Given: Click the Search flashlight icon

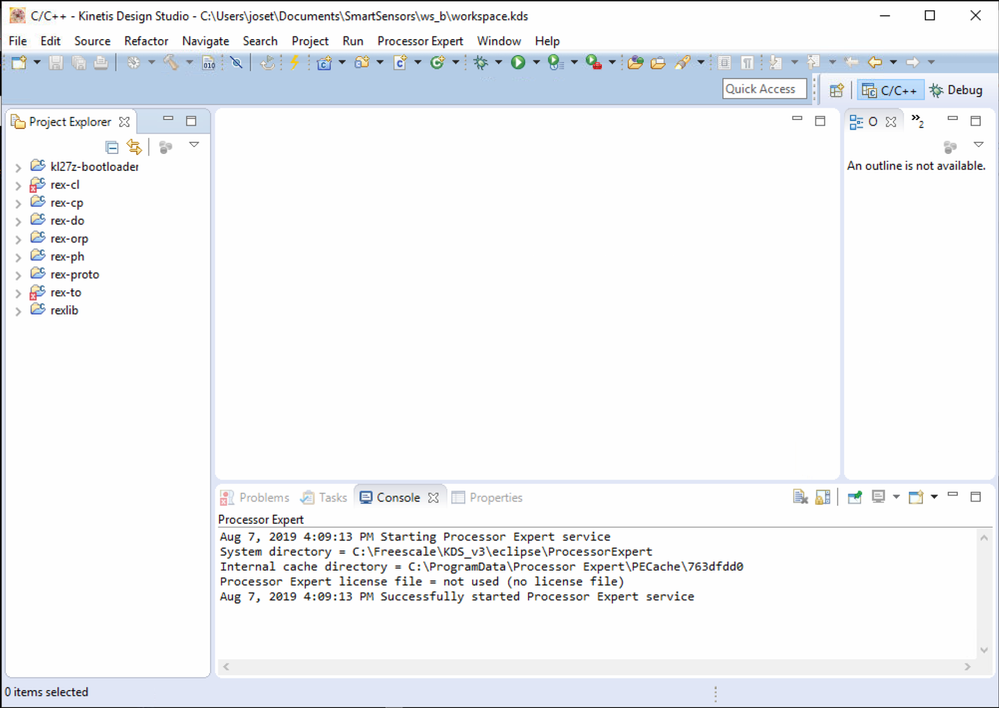Looking at the screenshot, I should (x=682, y=62).
